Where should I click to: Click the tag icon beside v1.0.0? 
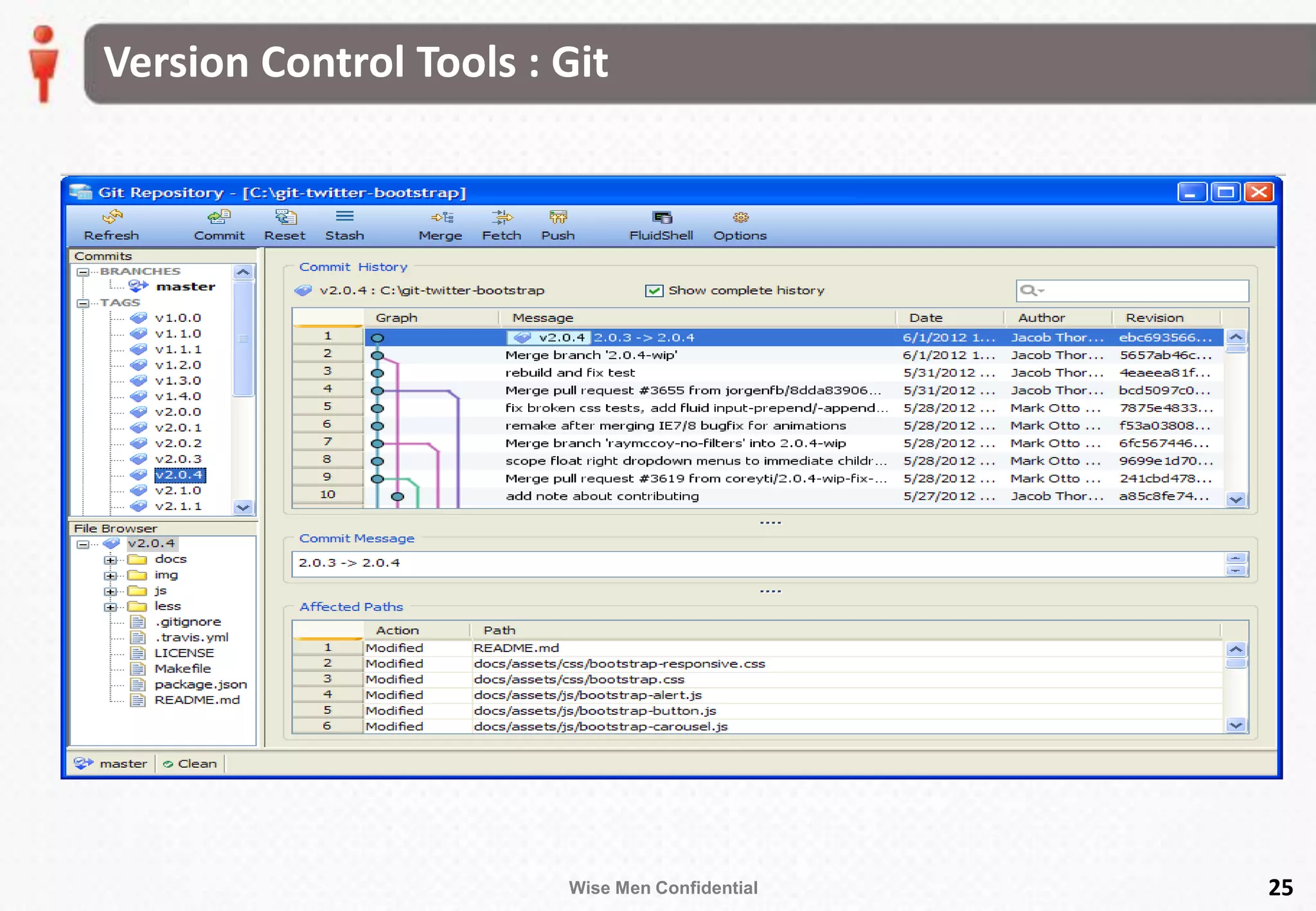point(138,317)
